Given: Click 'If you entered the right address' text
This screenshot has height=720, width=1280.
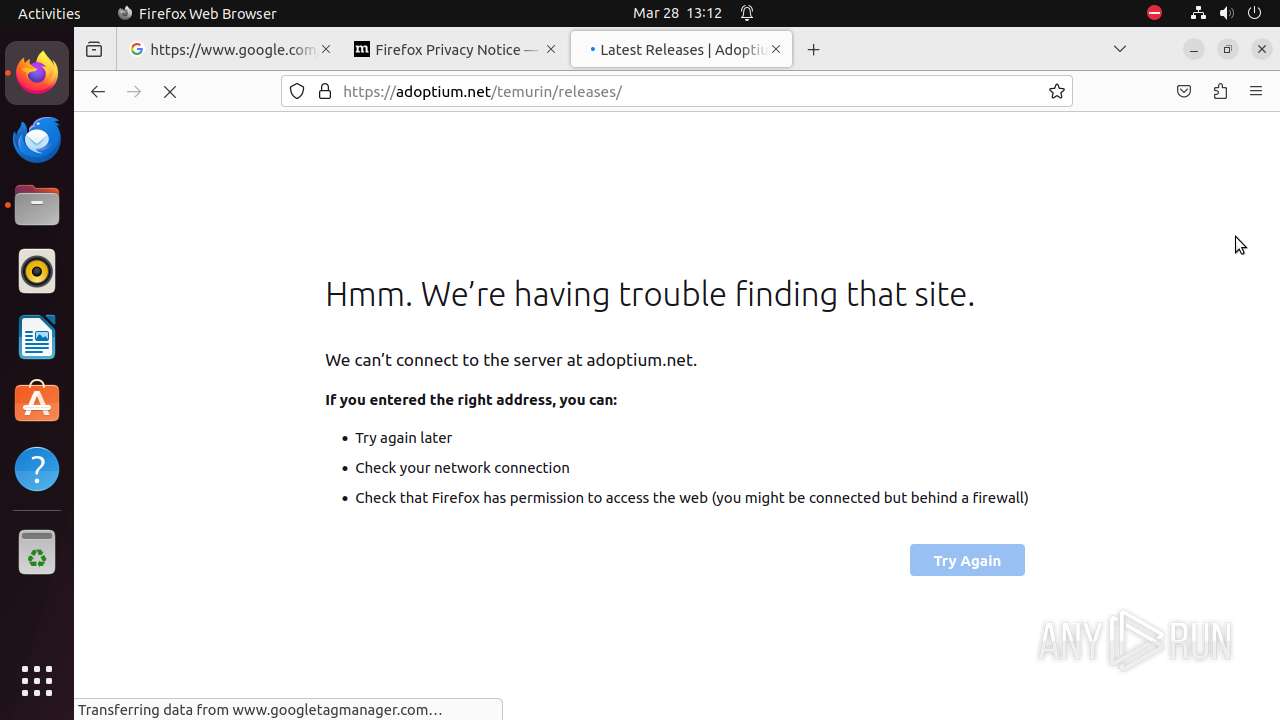Looking at the screenshot, I should coord(471,400).
